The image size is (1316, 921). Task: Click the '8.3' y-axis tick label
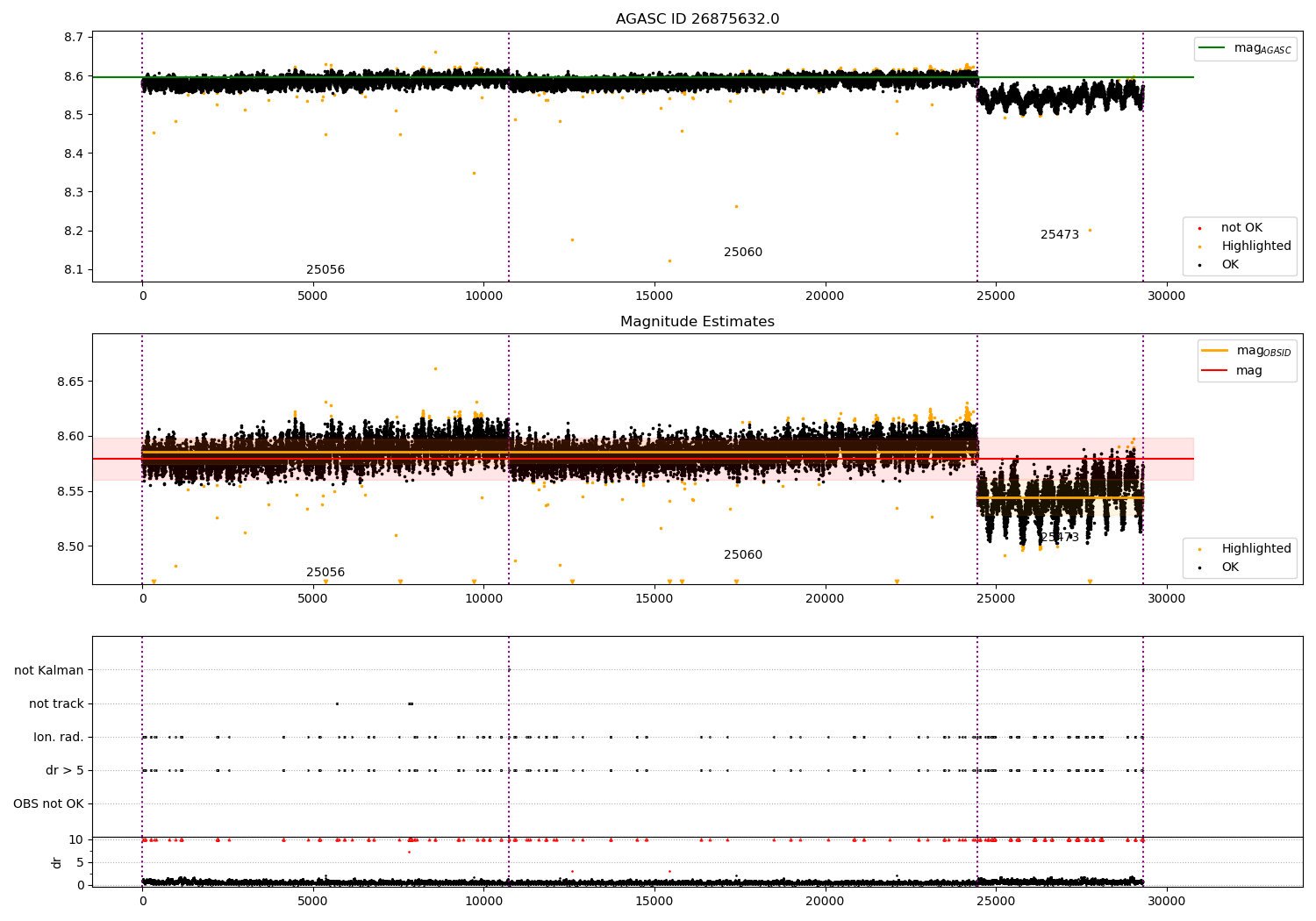(x=75, y=192)
